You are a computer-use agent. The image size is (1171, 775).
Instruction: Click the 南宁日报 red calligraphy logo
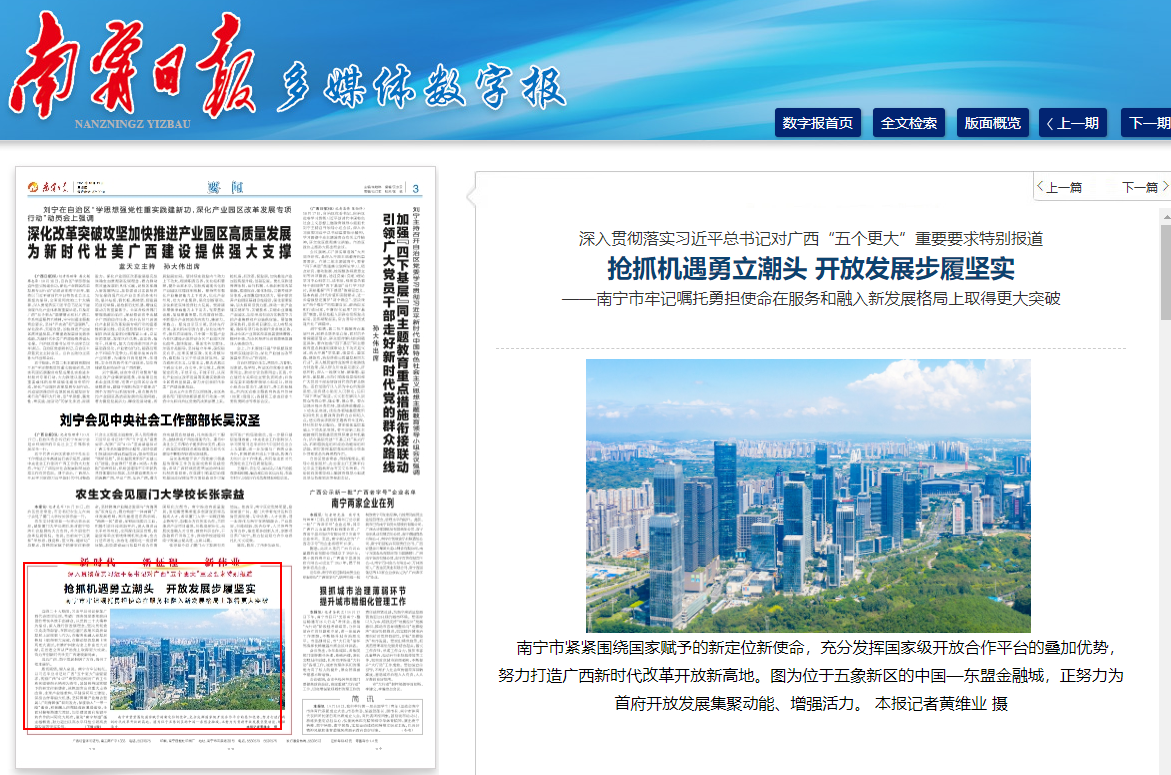(x=132, y=66)
